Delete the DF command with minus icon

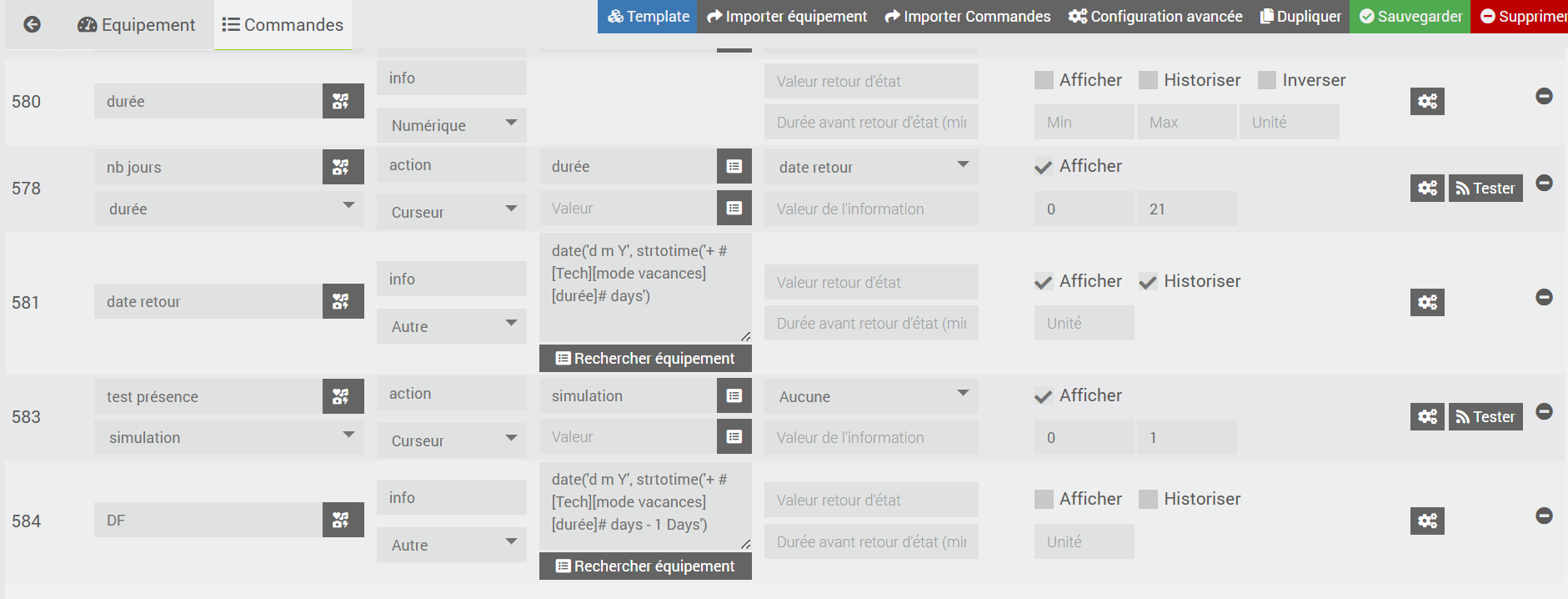coord(1544,516)
